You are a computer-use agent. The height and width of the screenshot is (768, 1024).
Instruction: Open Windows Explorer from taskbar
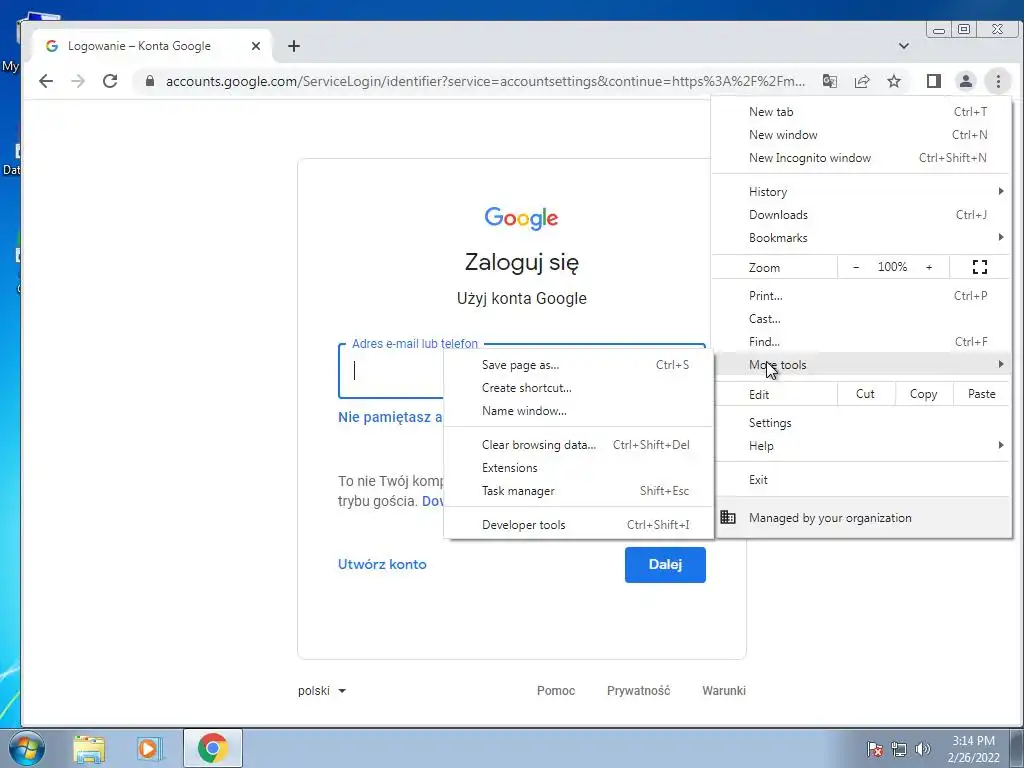89,749
